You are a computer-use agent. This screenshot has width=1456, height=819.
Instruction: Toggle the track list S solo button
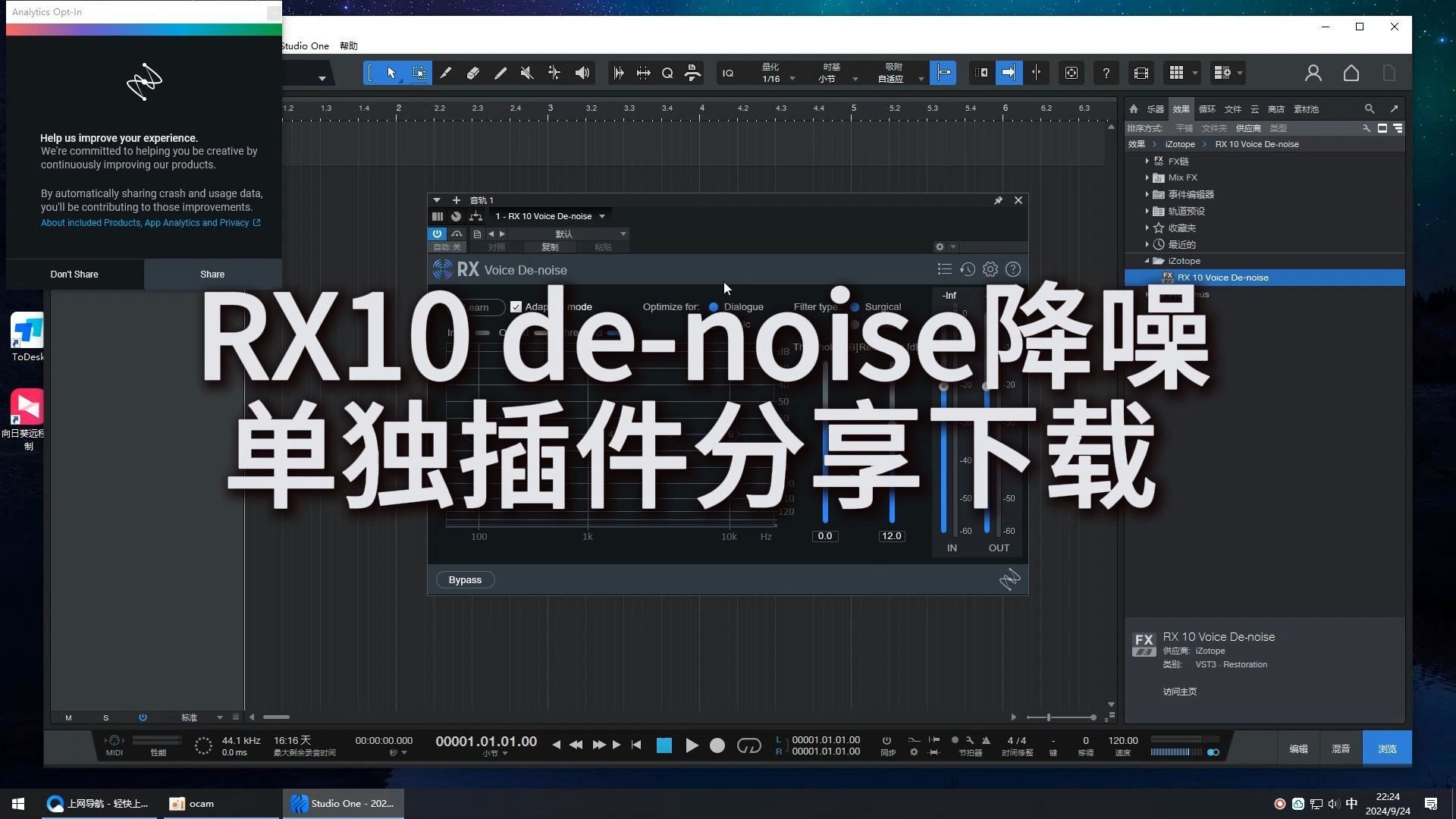pyautogui.click(x=105, y=717)
